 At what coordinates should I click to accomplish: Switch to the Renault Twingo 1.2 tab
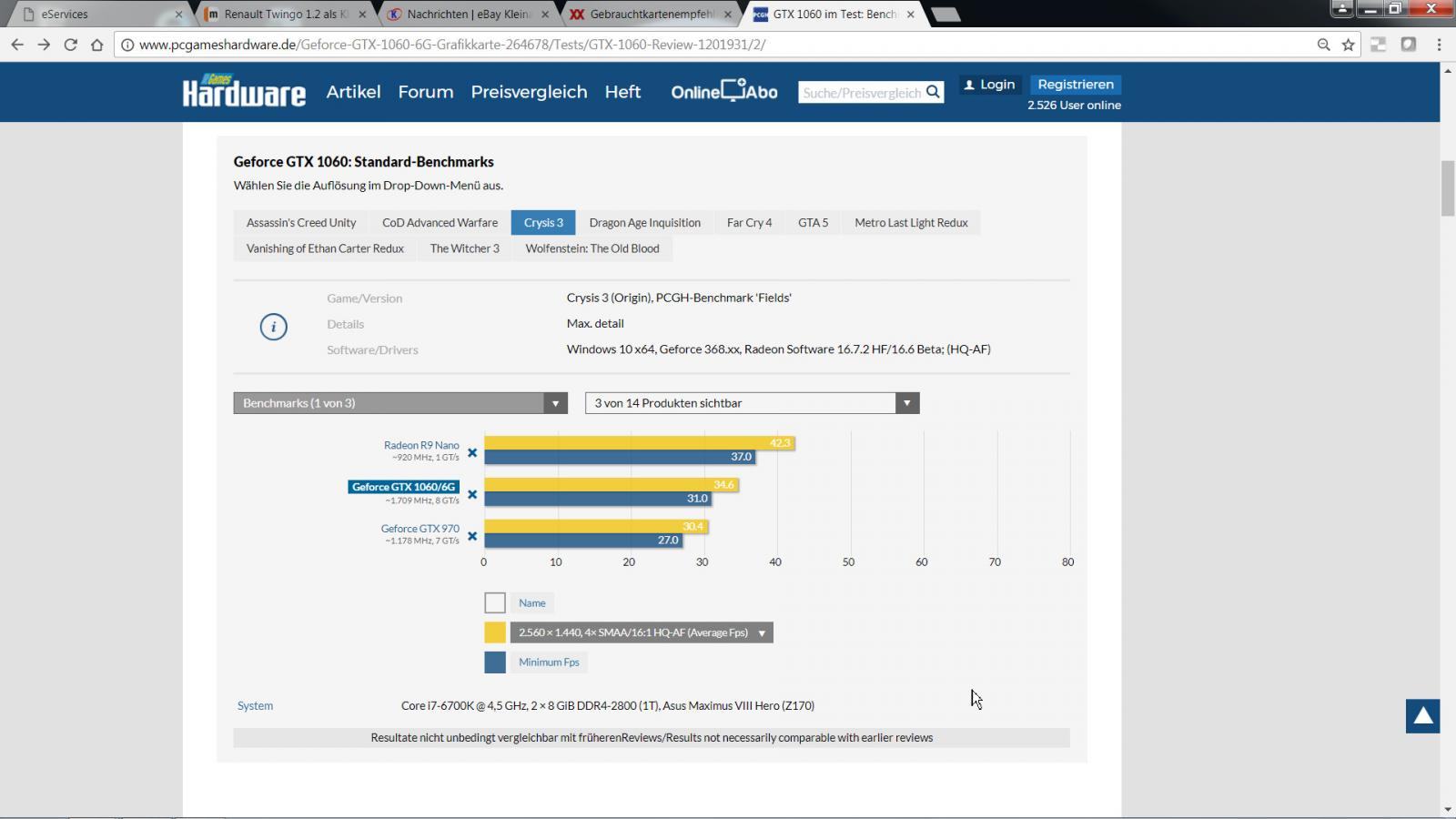click(x=285, y=15)
